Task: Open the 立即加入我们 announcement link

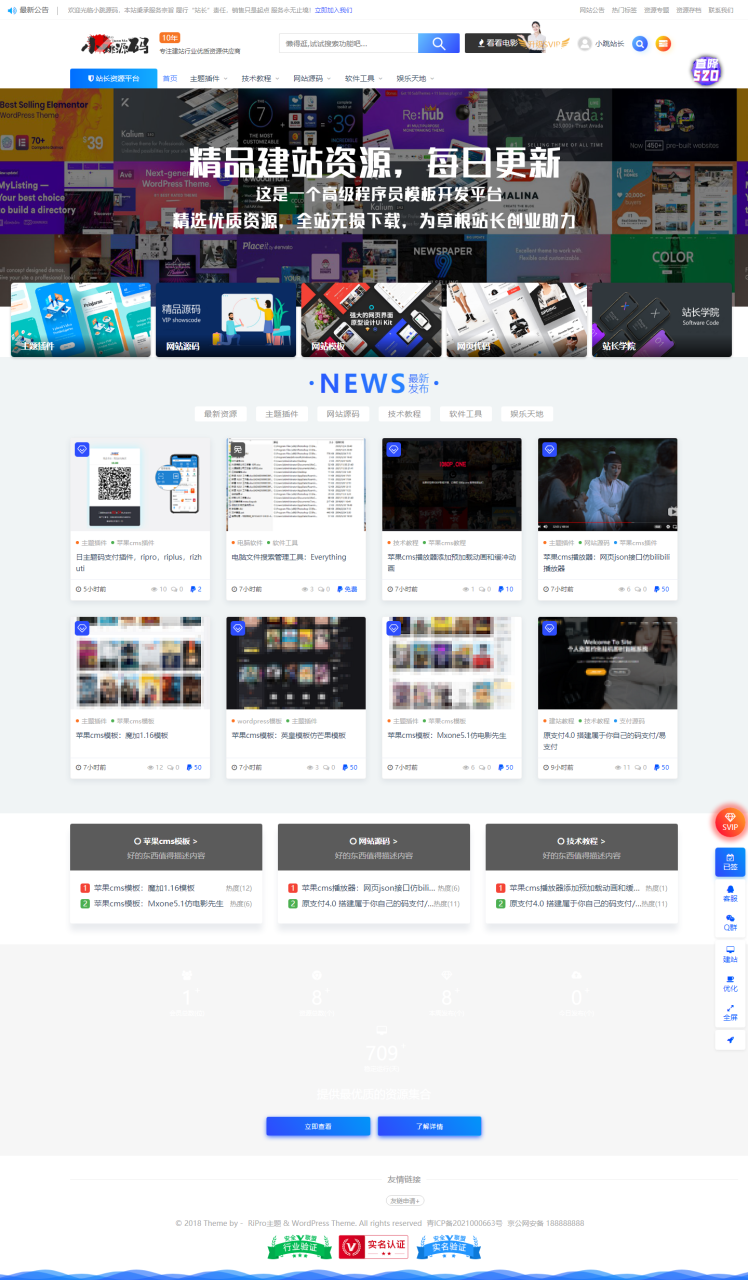Action: [x=333, y=10]
